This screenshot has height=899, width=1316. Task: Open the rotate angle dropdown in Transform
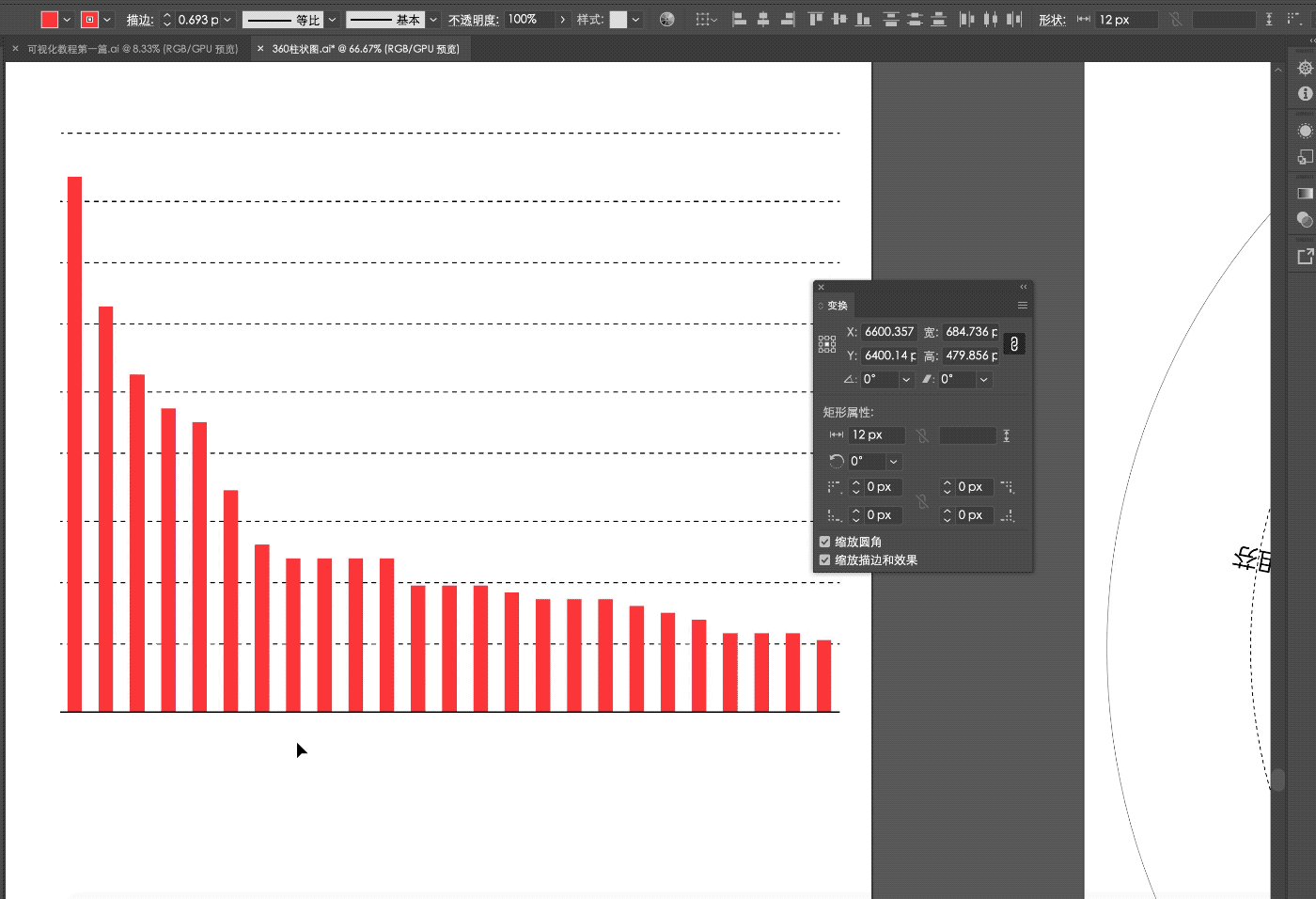pyautogui.click(x=906, y=379)
